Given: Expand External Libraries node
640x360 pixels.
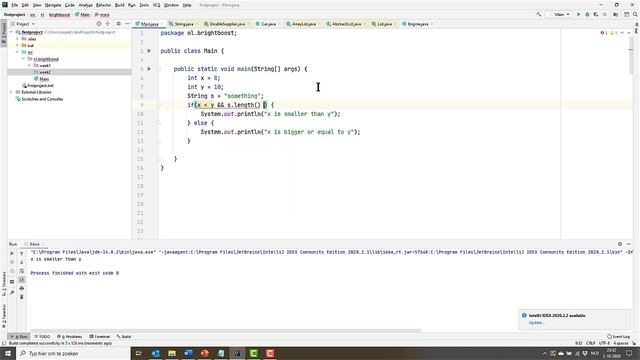Looking at the screenshot, I should [12, 92].
